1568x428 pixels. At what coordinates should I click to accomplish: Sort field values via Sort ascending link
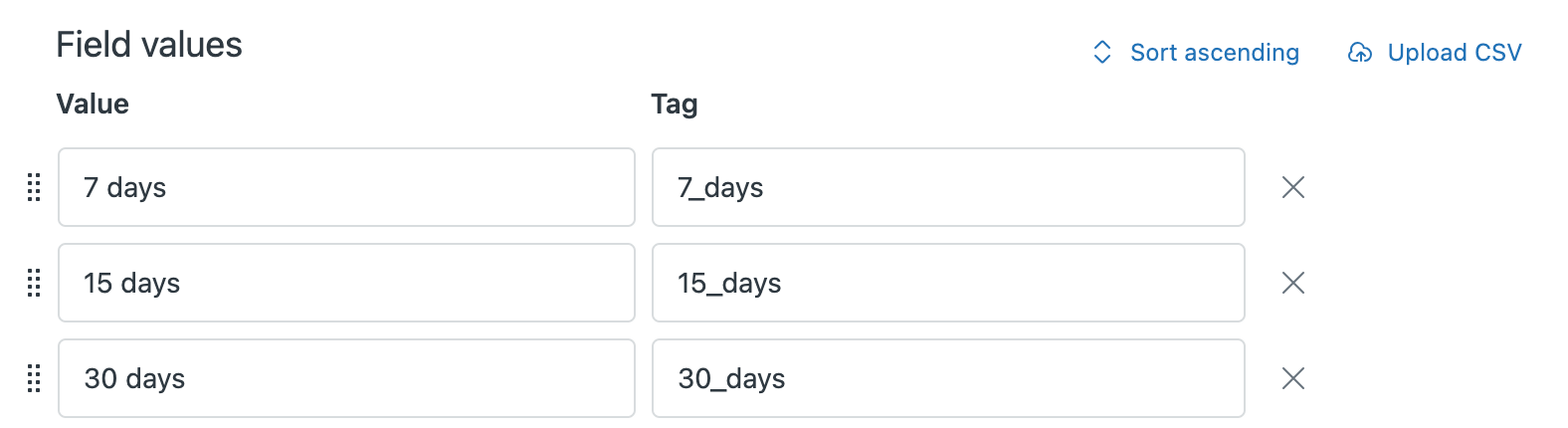1214,53
